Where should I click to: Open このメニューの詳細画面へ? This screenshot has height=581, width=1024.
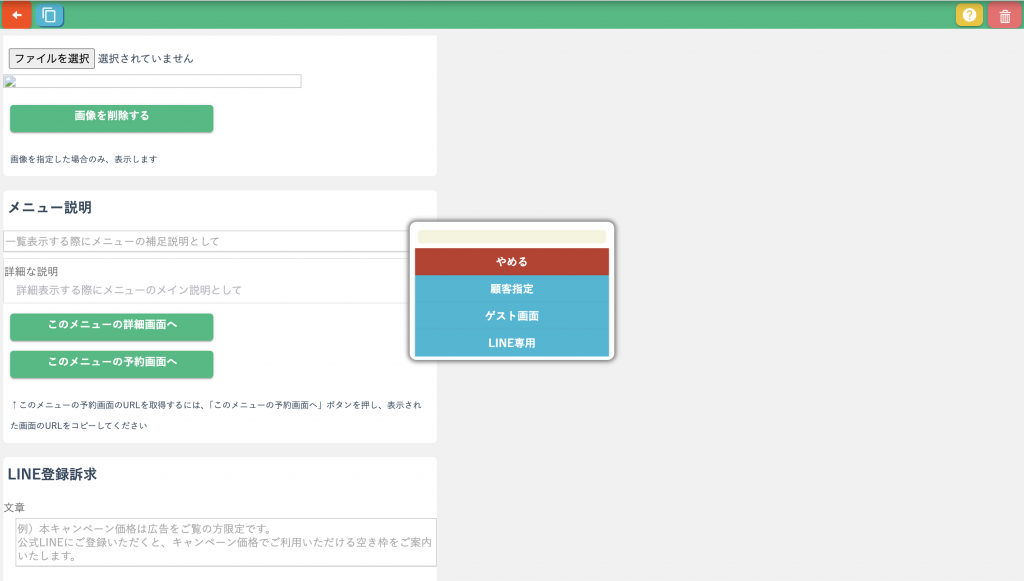[x=112, y=326]
